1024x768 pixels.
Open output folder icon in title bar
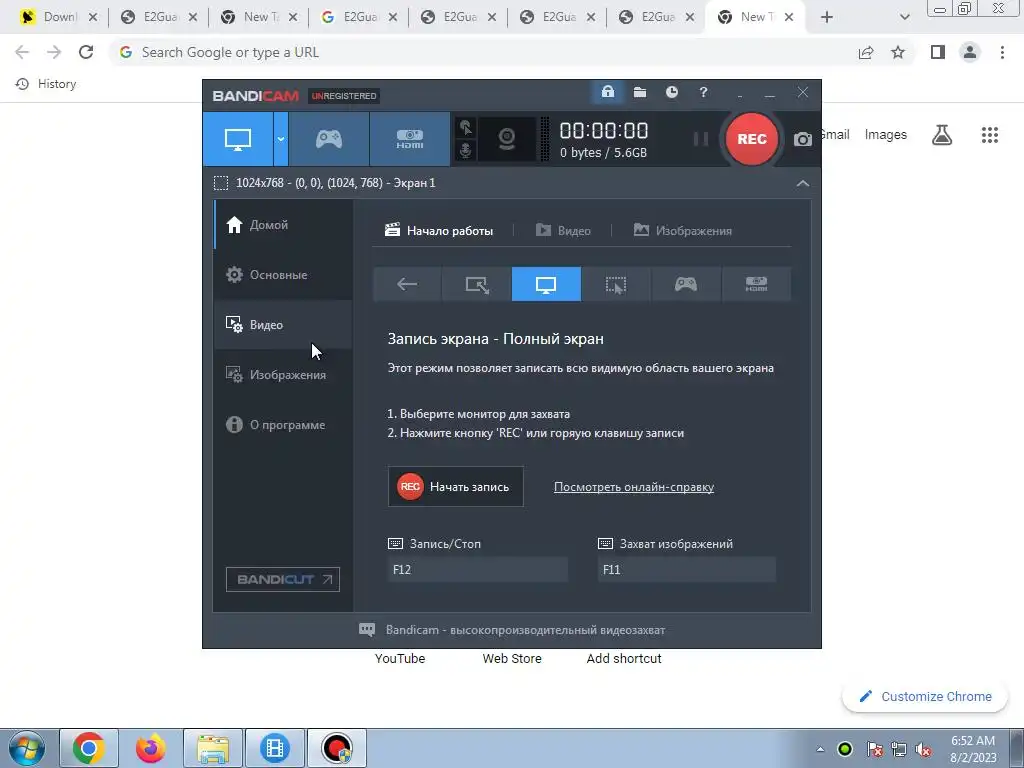640,92
